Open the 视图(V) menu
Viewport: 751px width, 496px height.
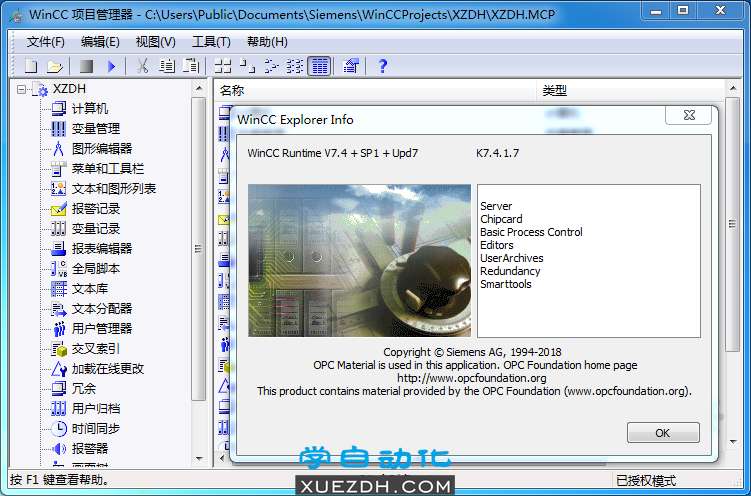[156, 42]
